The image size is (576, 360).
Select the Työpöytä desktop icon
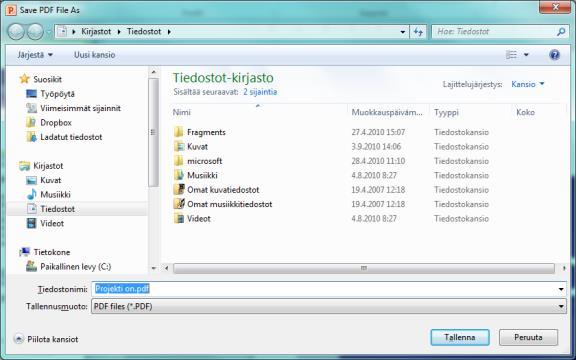point(32,94)
